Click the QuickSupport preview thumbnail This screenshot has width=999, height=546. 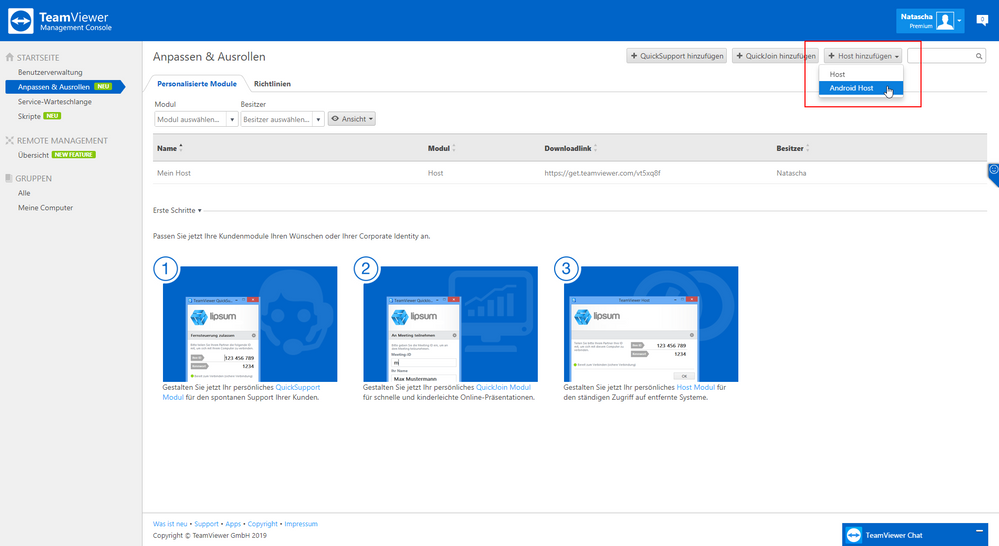point(250,324)
